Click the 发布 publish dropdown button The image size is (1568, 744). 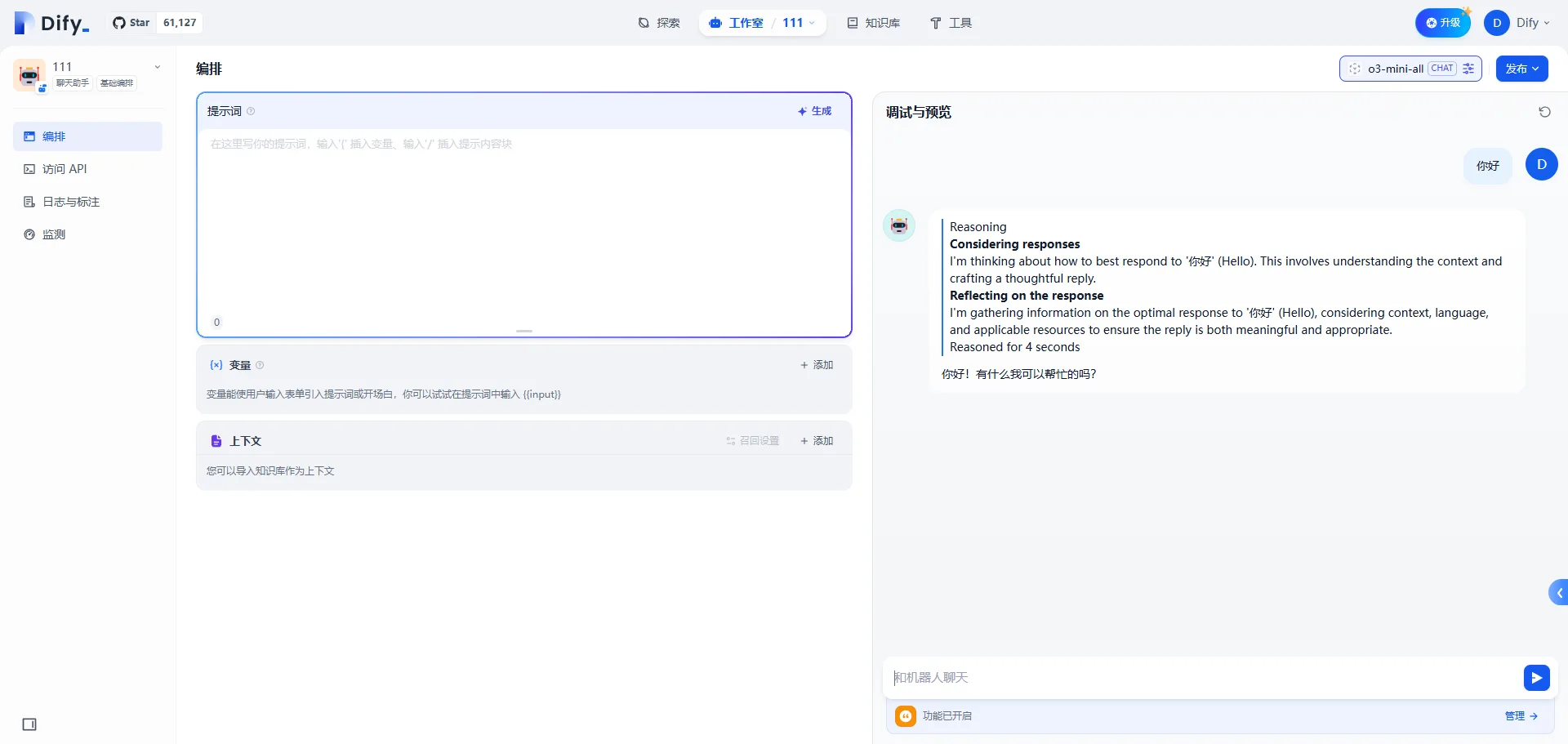(1521, 69)
